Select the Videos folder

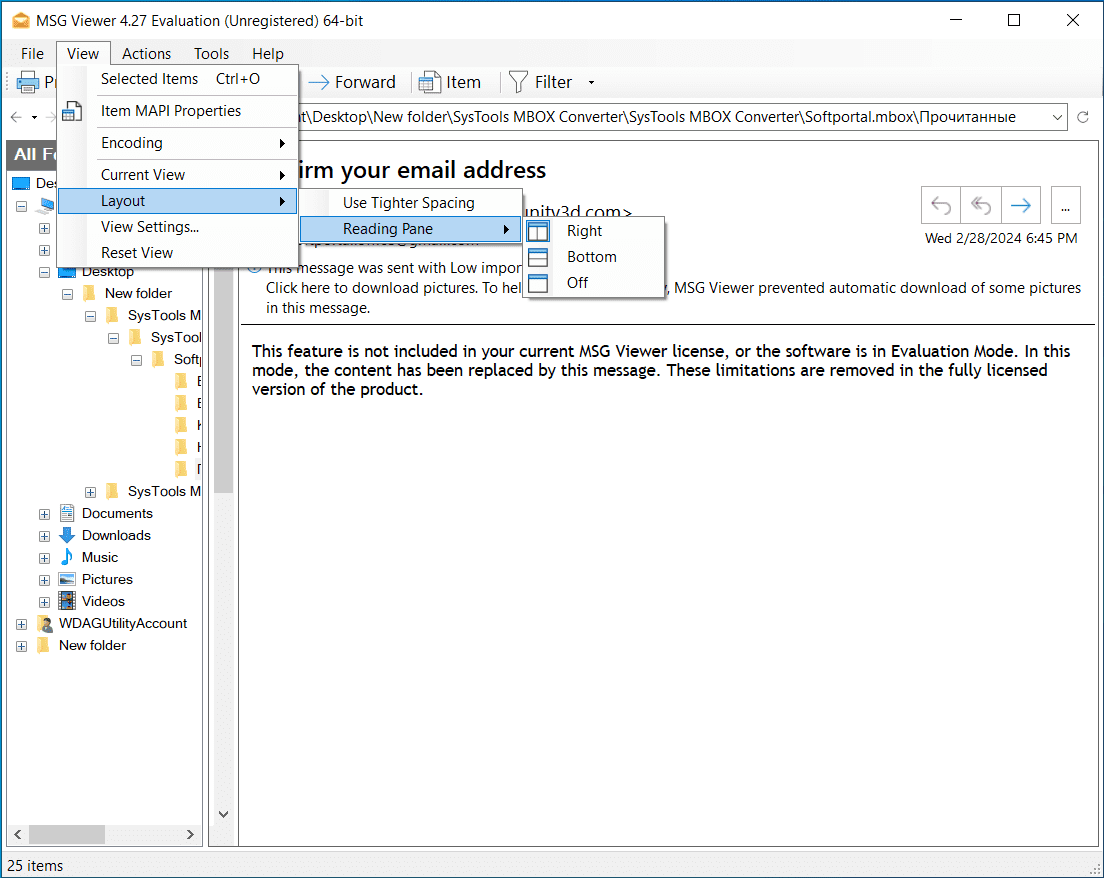[103, 601]
